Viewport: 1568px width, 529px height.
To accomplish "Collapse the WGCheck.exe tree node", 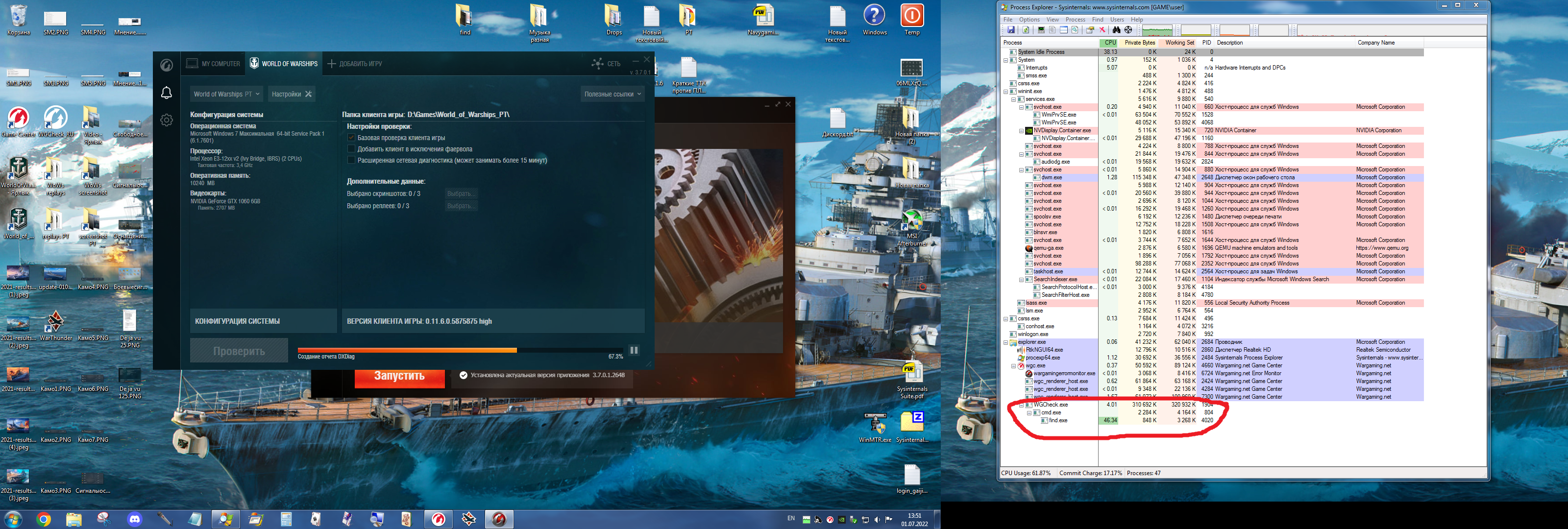I will pyautogui.click(x=1021, y=405).
